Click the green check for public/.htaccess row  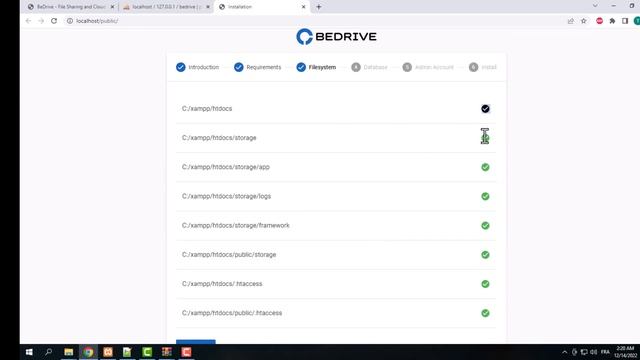[485, 313]
